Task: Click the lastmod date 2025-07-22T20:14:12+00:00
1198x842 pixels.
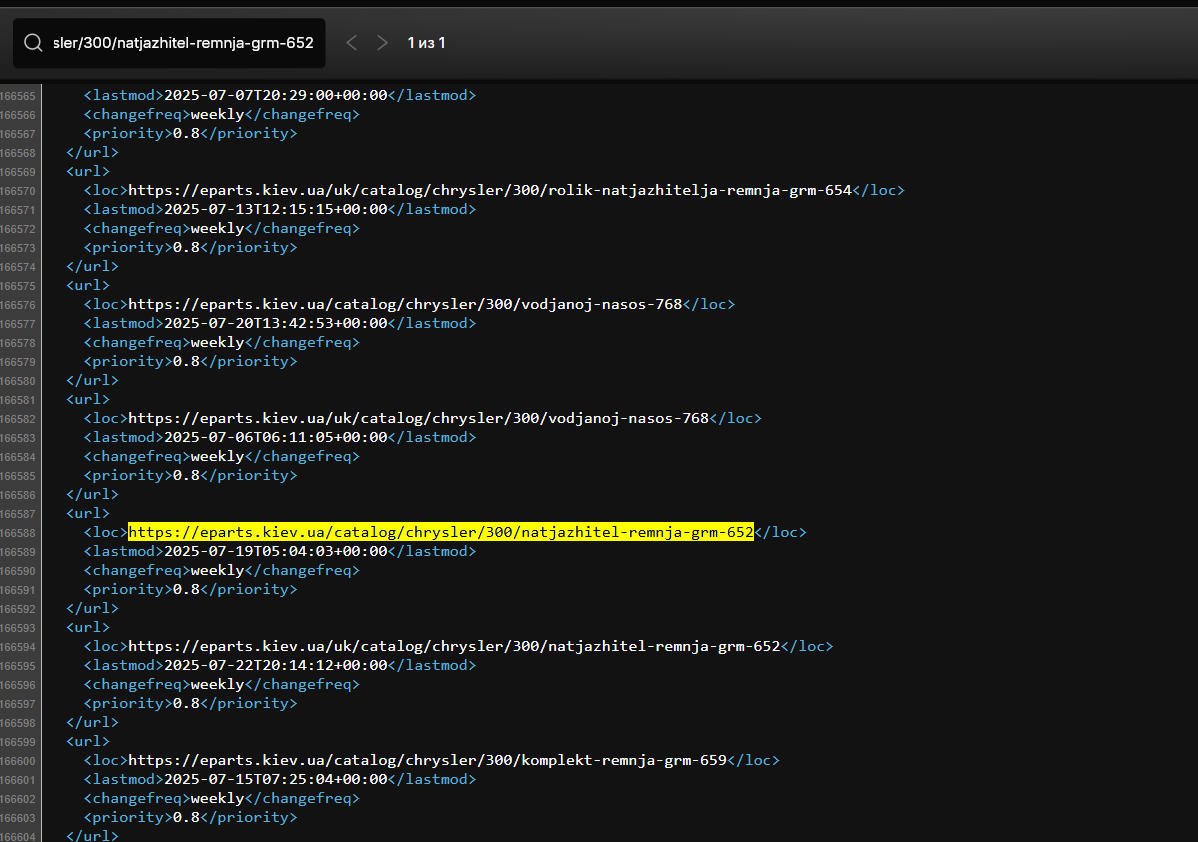Action: (x=273, y=666)
